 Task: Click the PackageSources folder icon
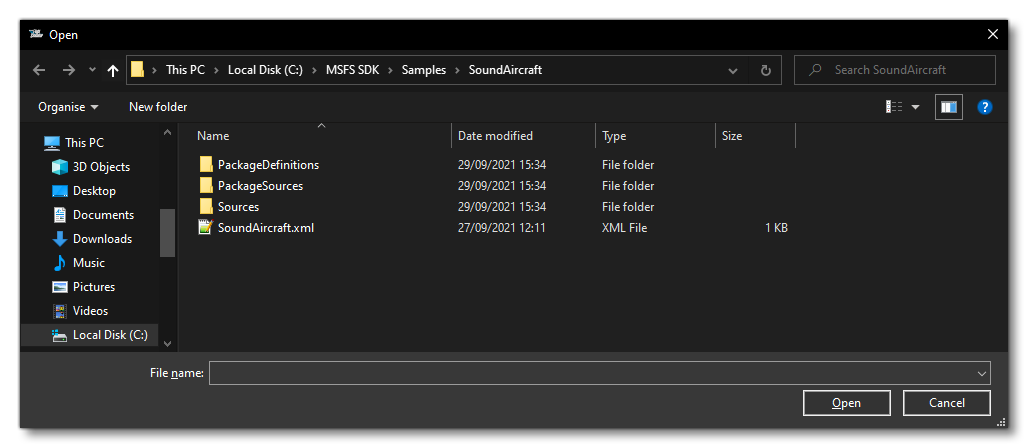[206, 185]
